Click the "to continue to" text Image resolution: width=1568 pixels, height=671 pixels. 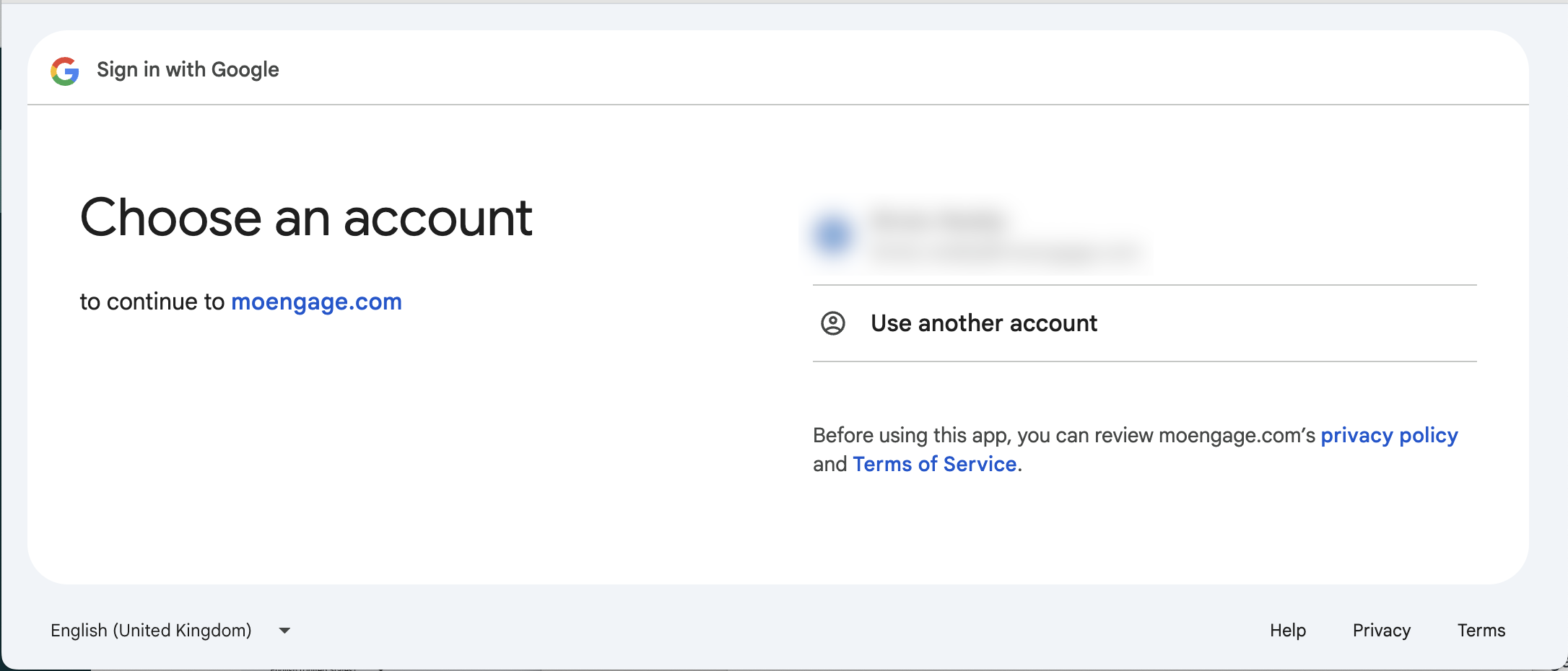[152, 302]
